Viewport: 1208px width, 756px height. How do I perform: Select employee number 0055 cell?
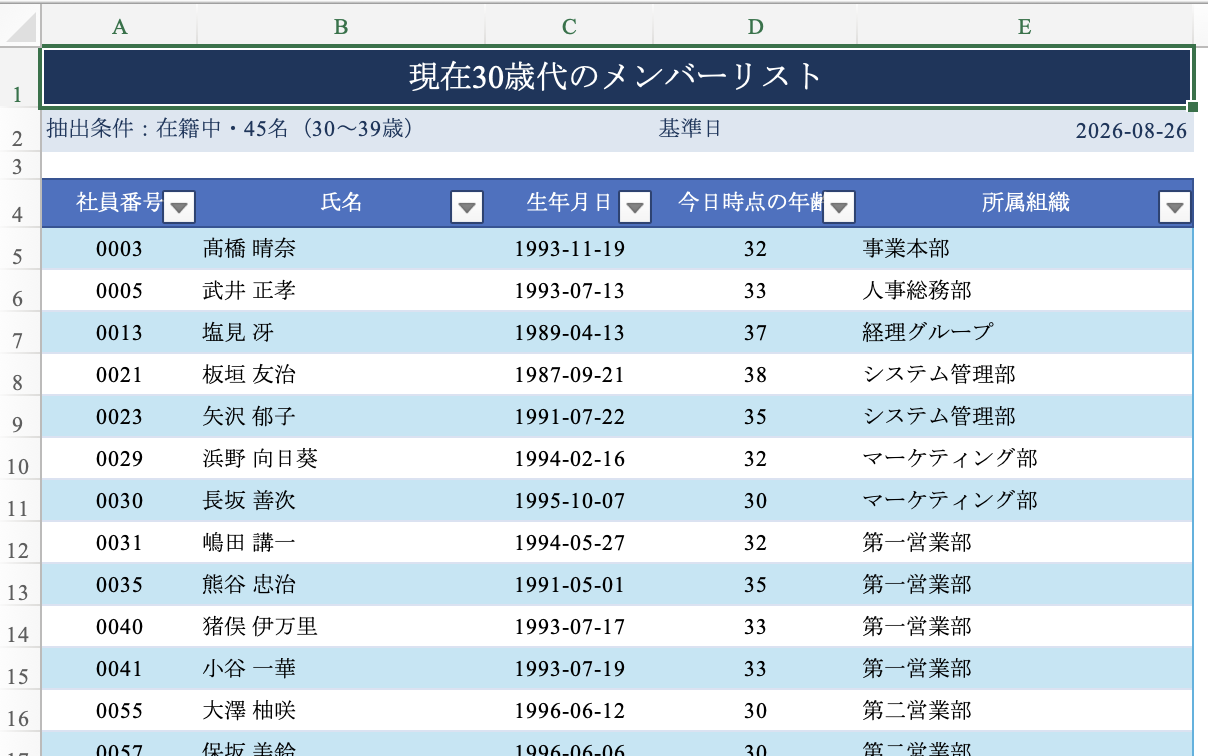pyautogui.click(x=120, y=710)
